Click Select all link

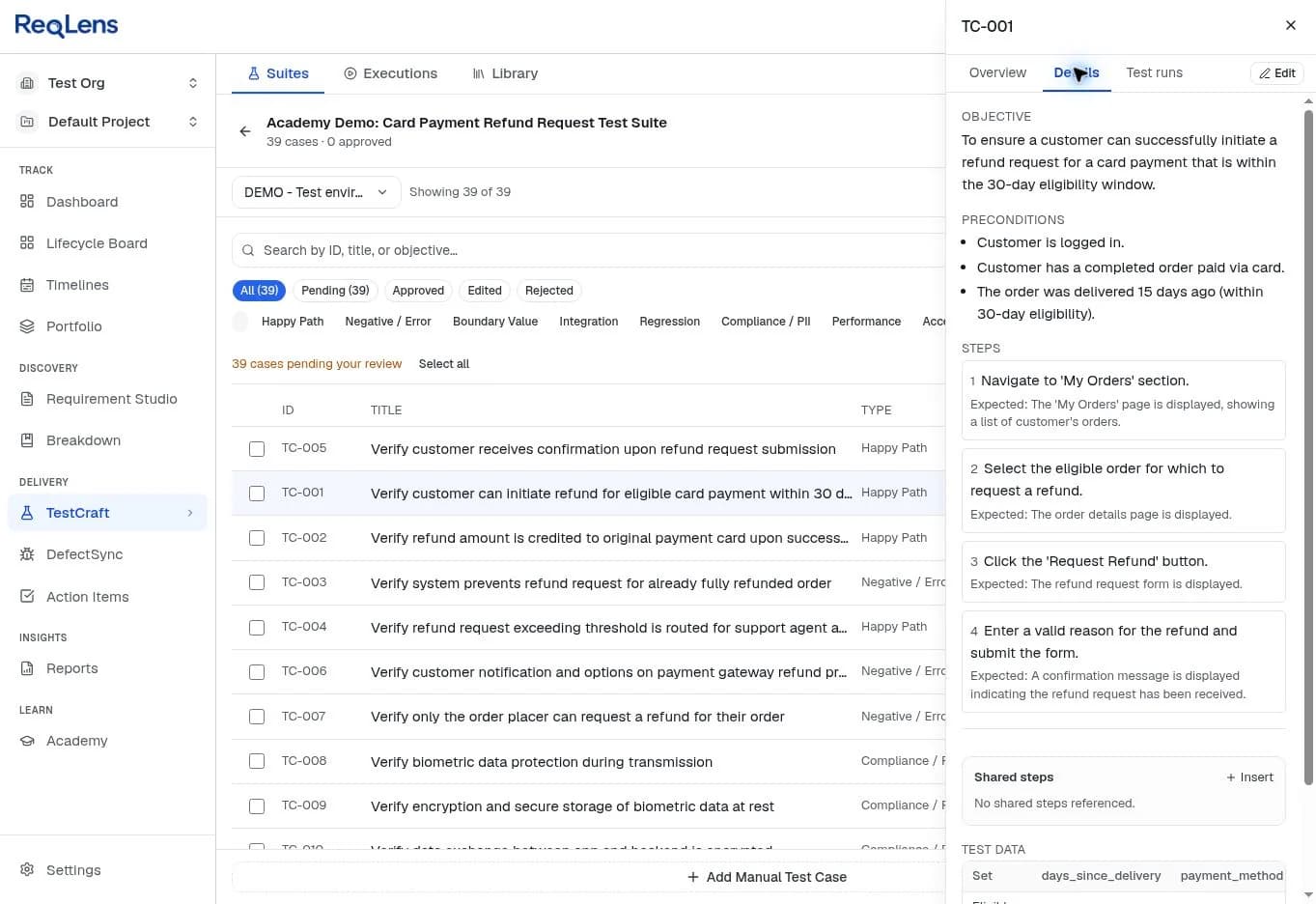point(444,364)
